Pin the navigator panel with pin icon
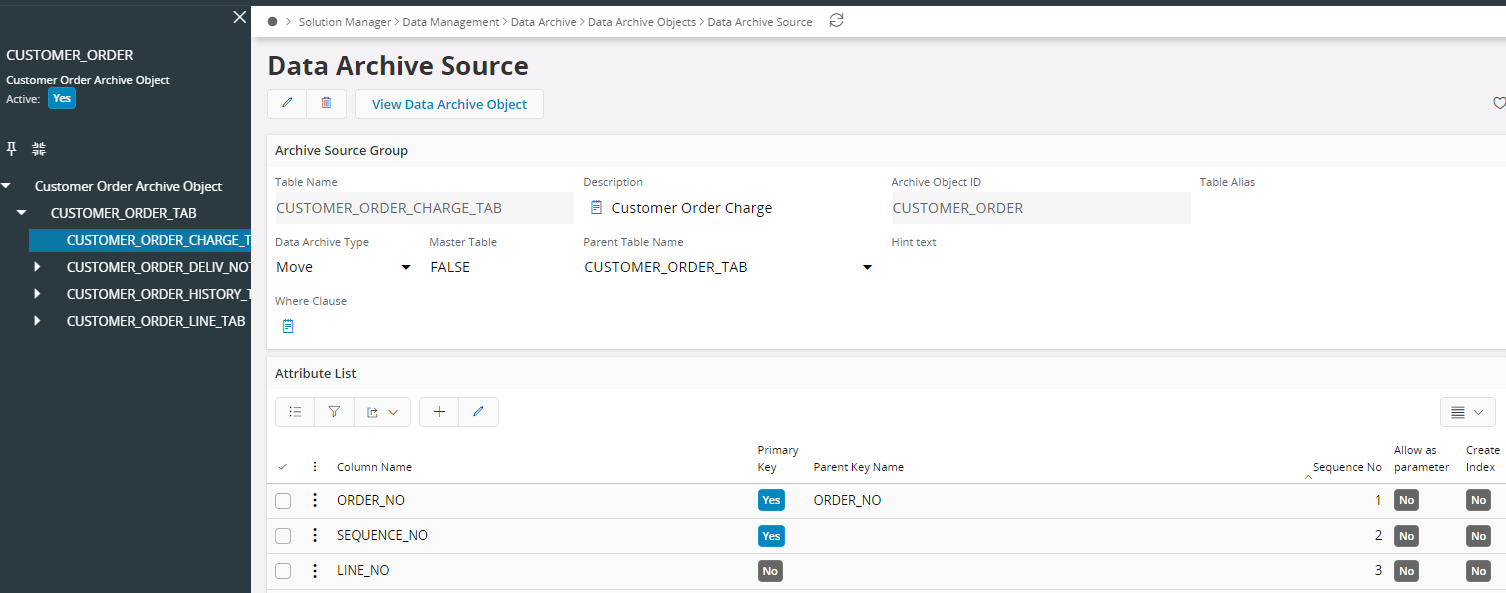Image resolution: width=1506 pixels, height=593 pixels. tap(12, 149)
